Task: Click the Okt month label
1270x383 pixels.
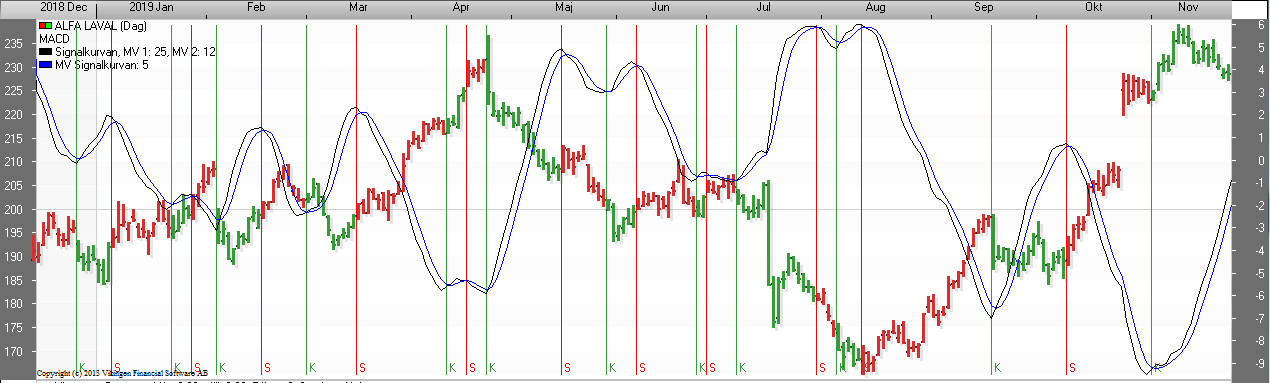Action: pyautogui.click(x=1092, y=7)
